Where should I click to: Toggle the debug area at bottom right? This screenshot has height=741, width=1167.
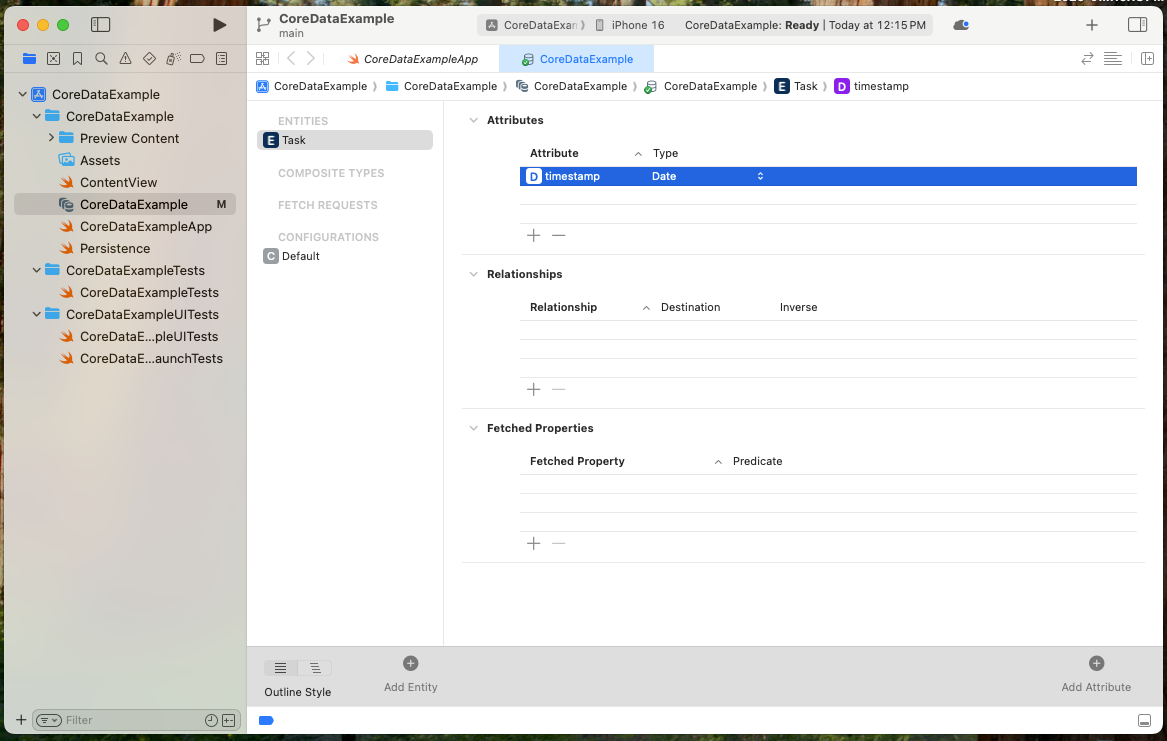pyautogui.click(x=1145, y=720)
